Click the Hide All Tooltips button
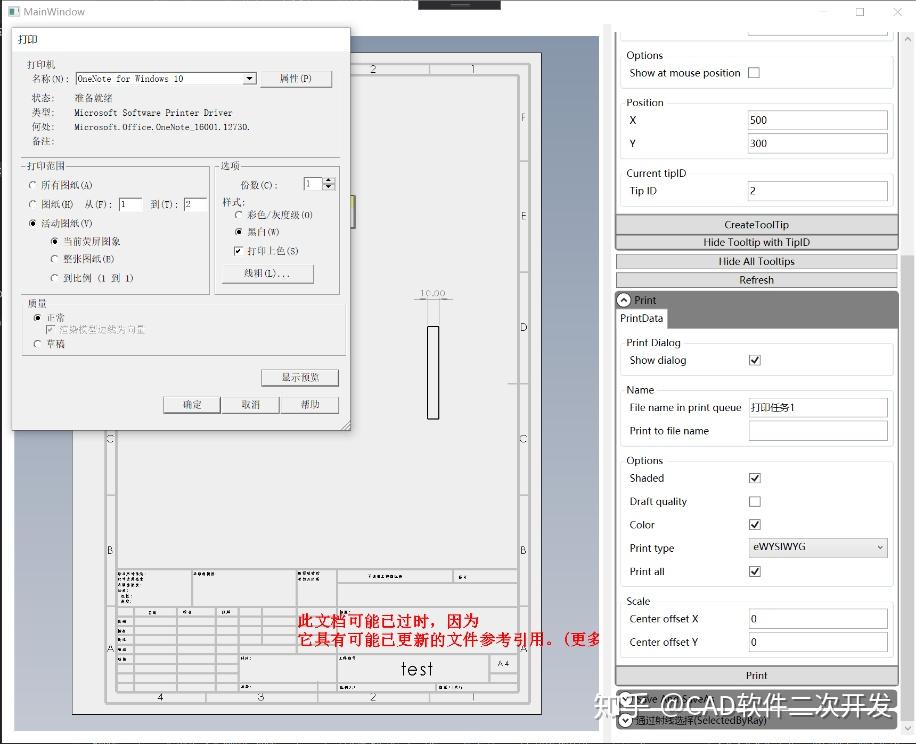This screenshot has width=916, height=744. 756,261
